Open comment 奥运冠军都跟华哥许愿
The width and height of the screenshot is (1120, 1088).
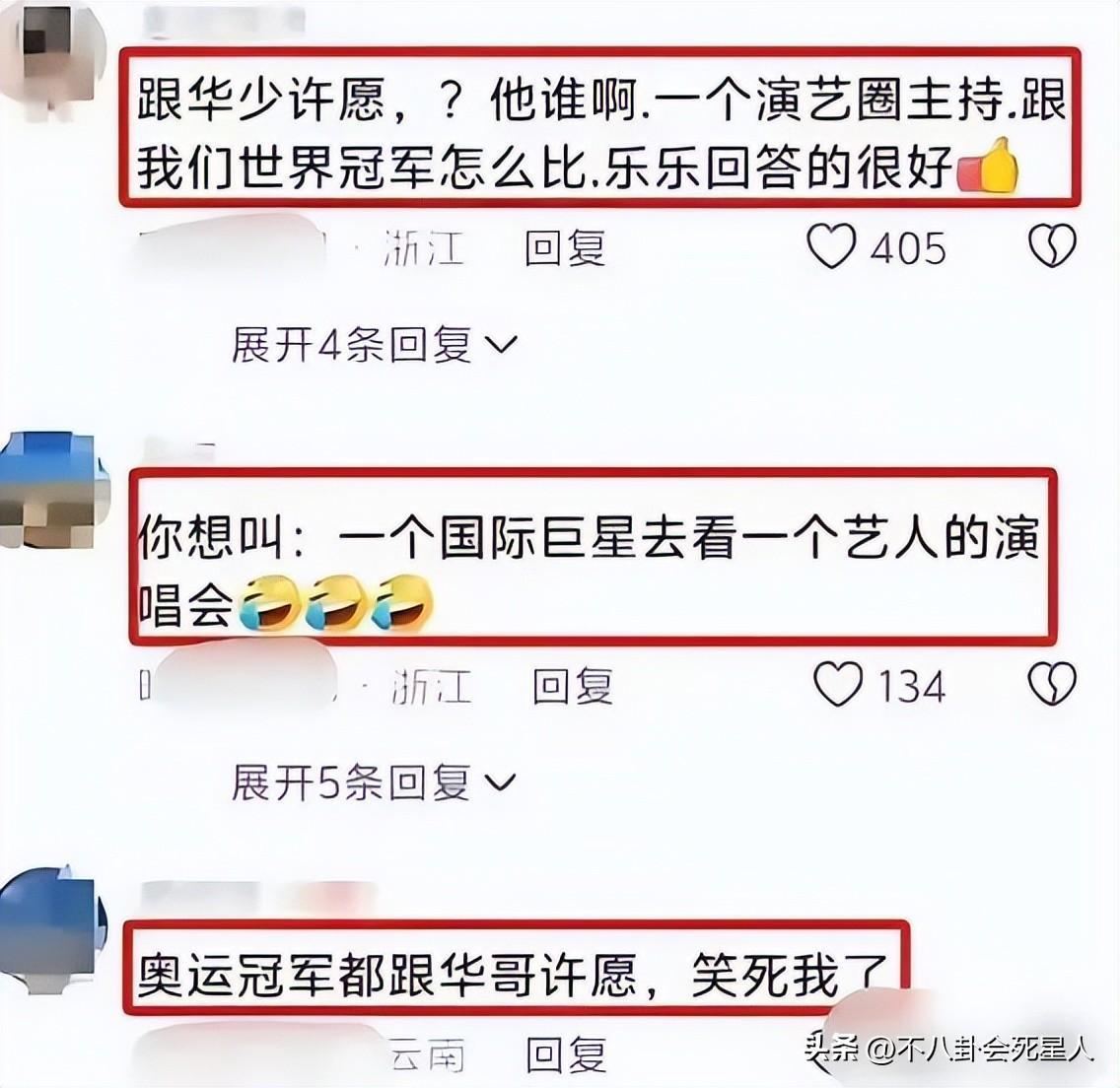(x=513, y=976)
